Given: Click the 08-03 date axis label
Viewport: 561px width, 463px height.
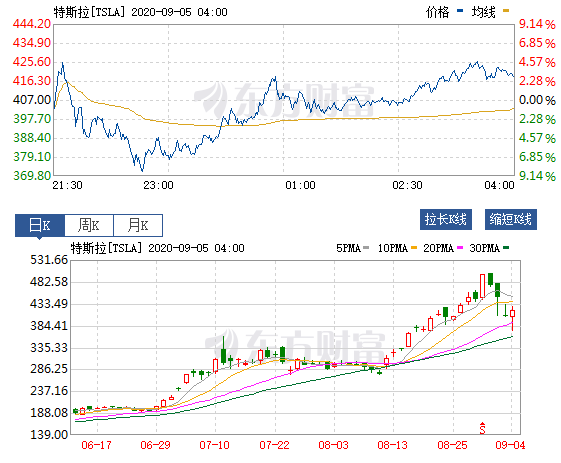Looking at the screenshot, I should [333, 445].
